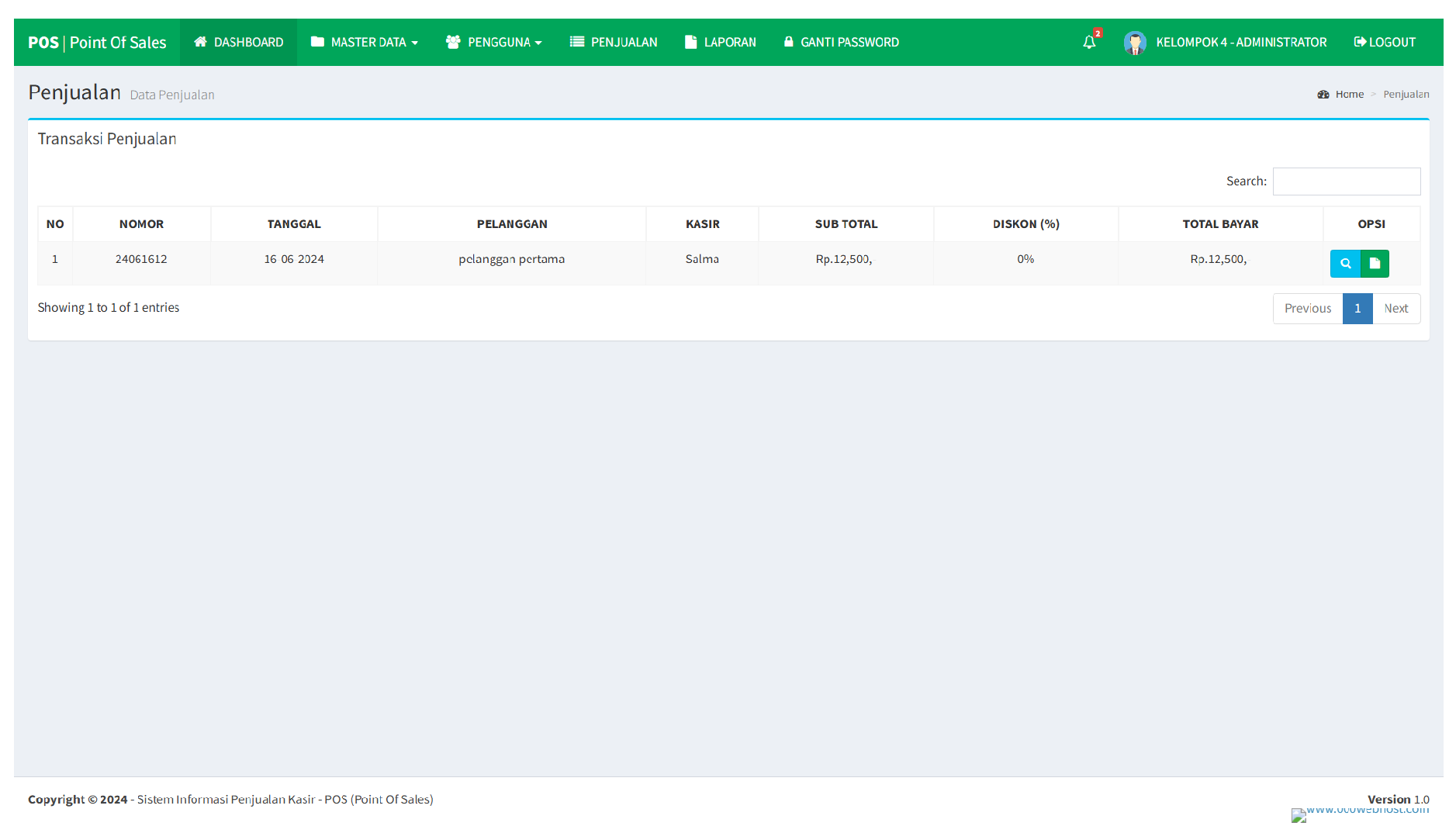Open the Pengguna dropdown menu
The image size is (1456, 840).
pyautogui.click(x=493, y=42)
